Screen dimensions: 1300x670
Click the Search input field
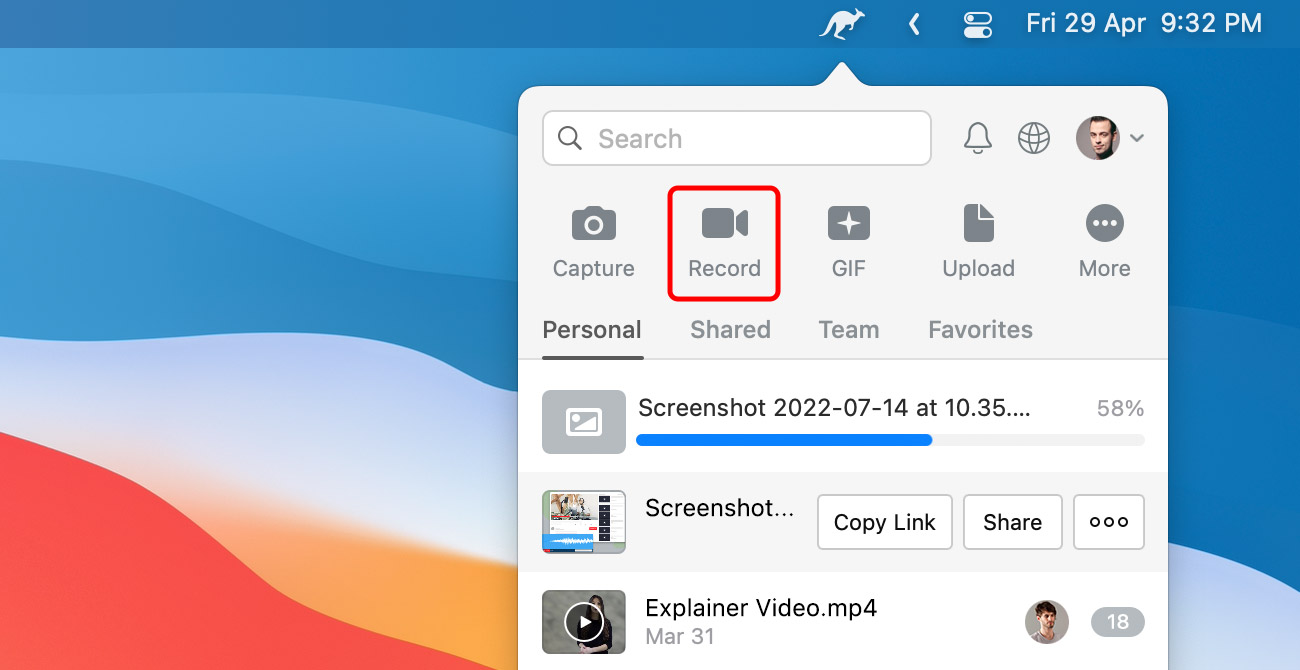[737, 138]
